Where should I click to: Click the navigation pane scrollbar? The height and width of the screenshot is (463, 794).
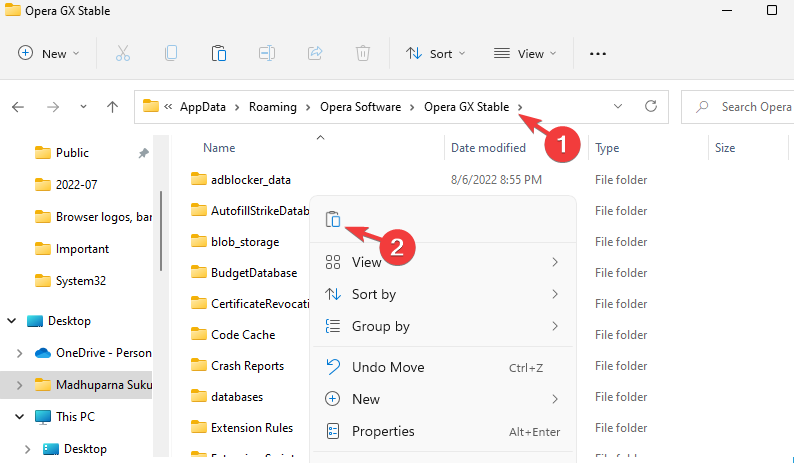click(161, 230)
